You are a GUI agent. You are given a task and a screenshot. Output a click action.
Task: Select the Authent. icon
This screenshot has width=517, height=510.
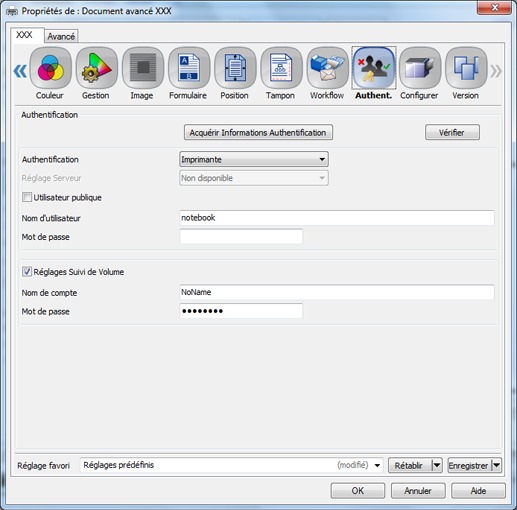pos(374,68)
